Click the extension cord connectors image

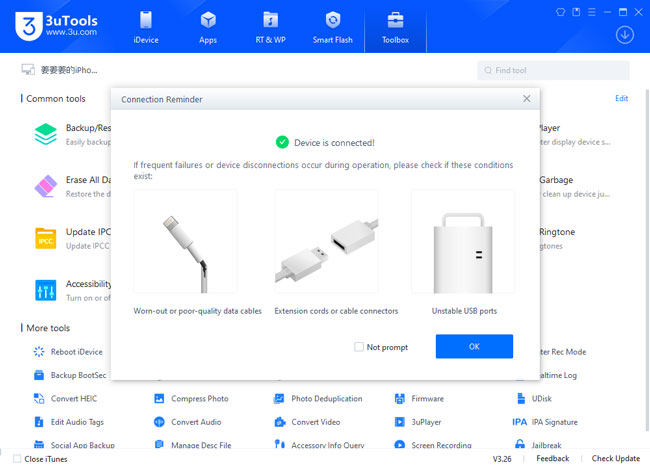click(x=326, y=242)
